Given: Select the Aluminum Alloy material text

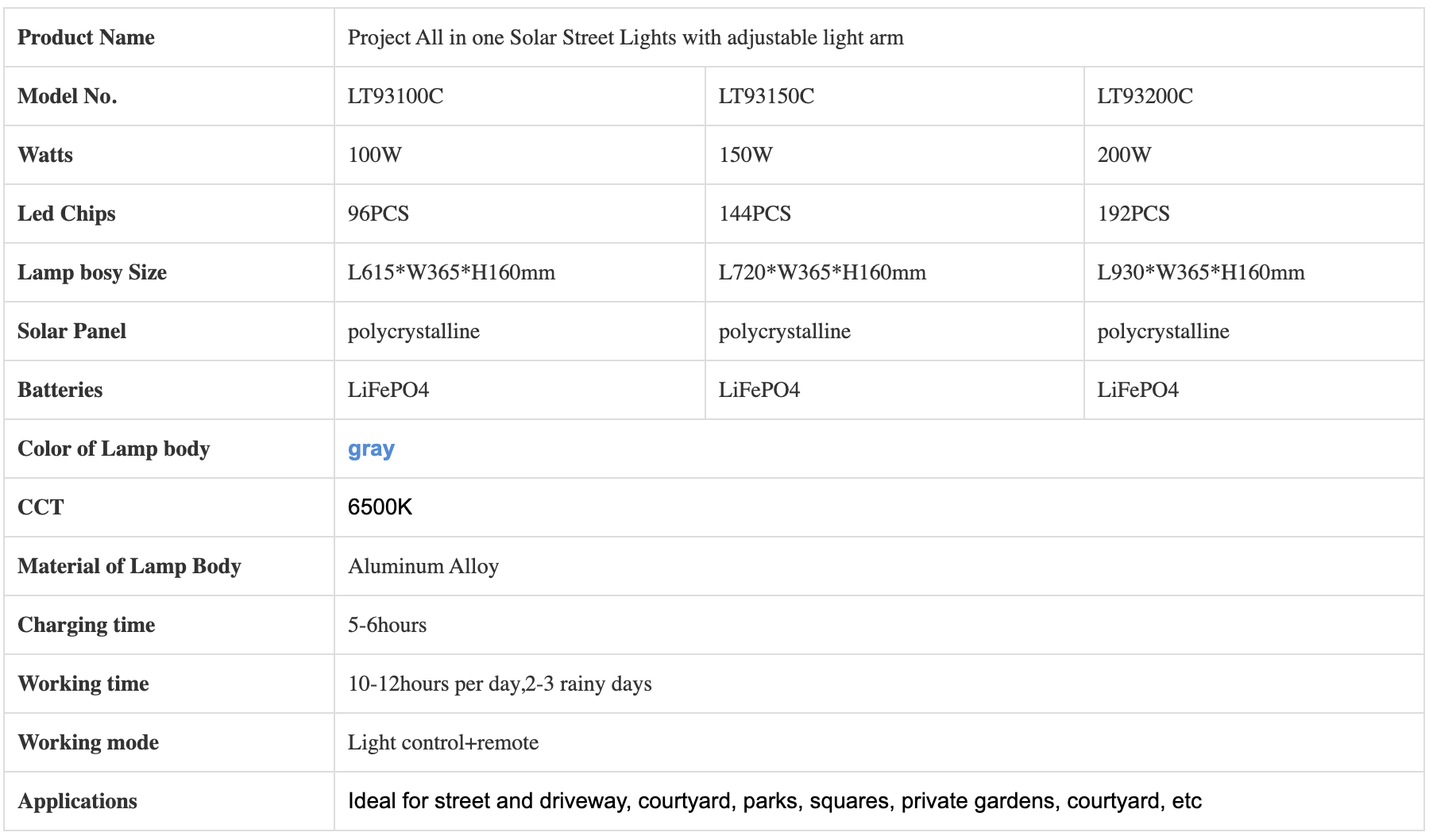Looking at the screenshot, I should pos(423,566).
